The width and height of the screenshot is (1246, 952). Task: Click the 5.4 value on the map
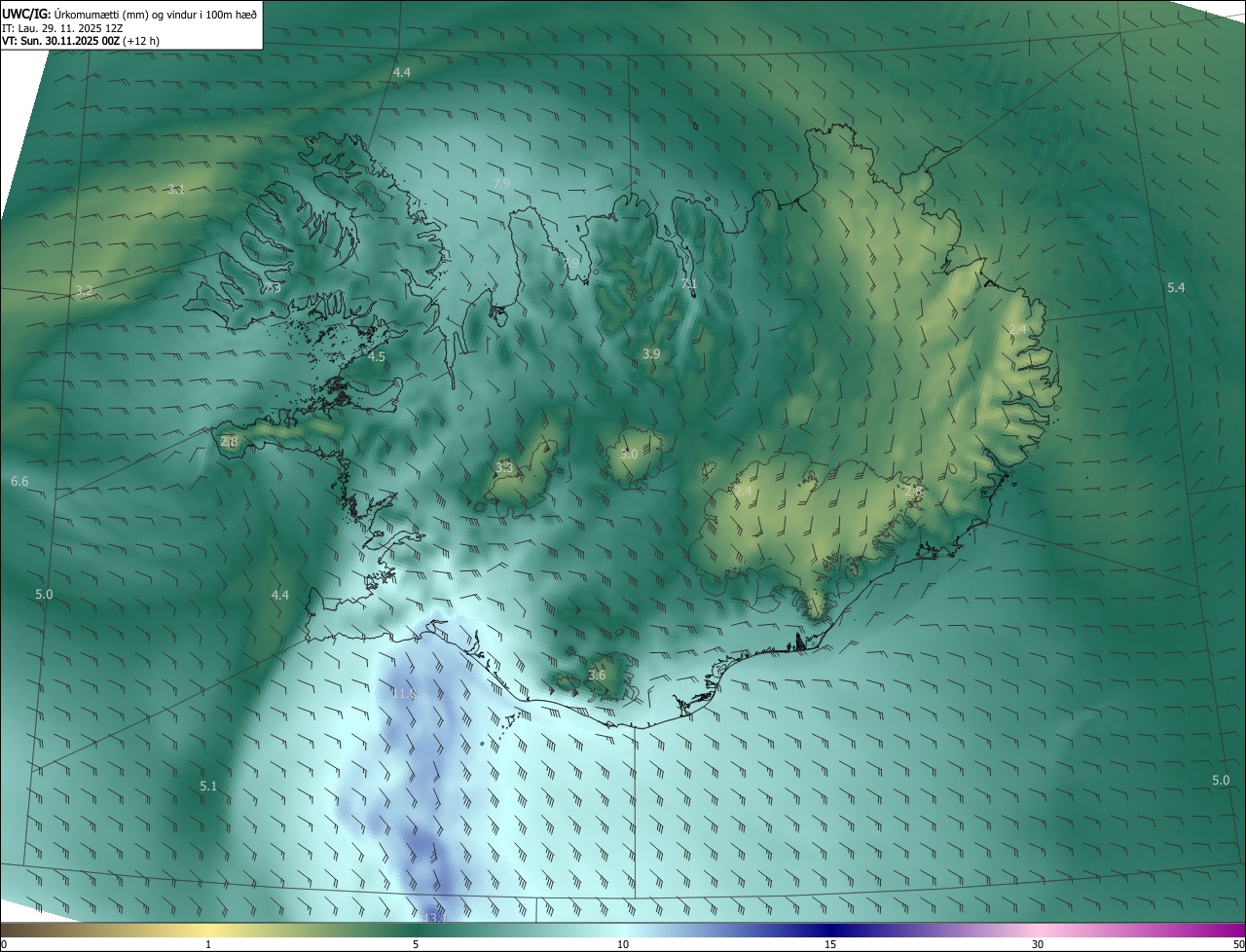pos(1176,287)
